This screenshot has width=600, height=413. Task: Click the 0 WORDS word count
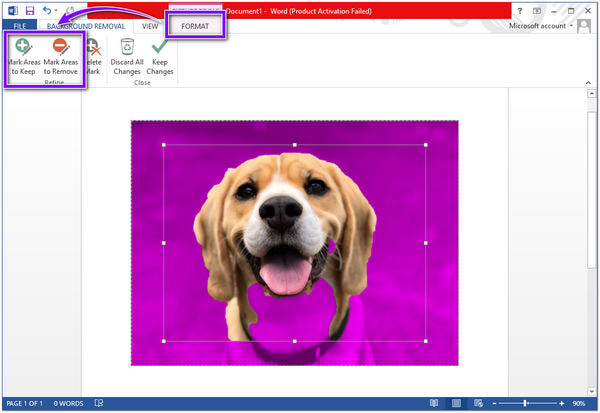click(x=68, y=403)
